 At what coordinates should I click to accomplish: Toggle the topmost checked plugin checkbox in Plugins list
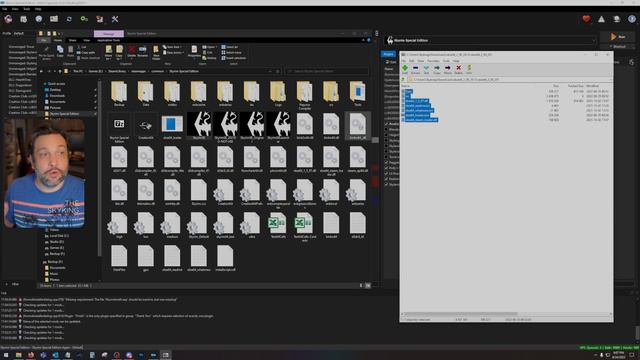pyautogui.click(x=386, y=124)
